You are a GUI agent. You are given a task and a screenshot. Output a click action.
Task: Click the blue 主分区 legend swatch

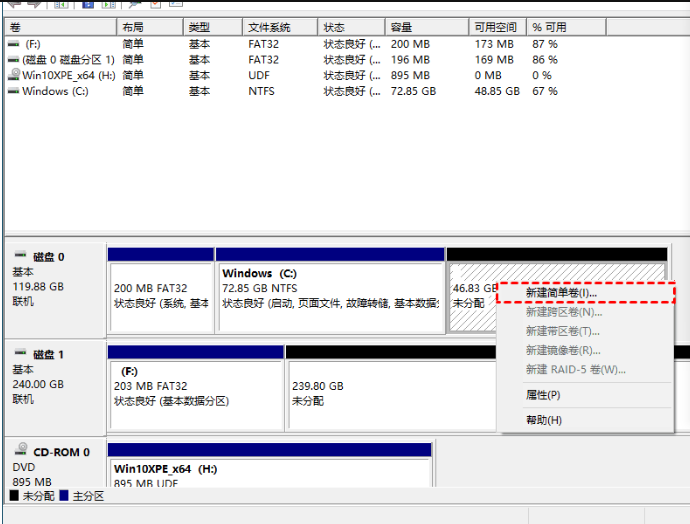coord(64,495)
